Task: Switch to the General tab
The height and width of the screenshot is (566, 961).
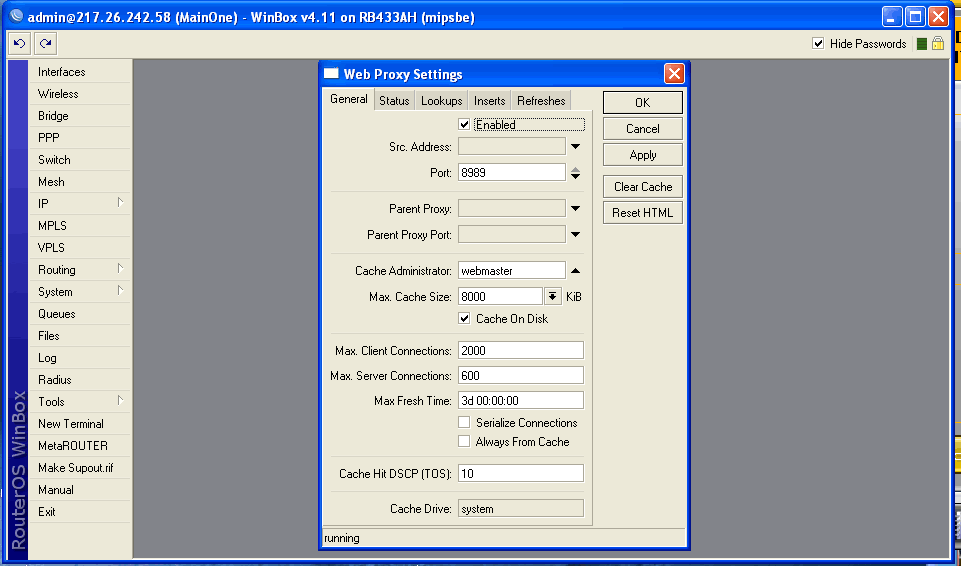Action: 349,99
